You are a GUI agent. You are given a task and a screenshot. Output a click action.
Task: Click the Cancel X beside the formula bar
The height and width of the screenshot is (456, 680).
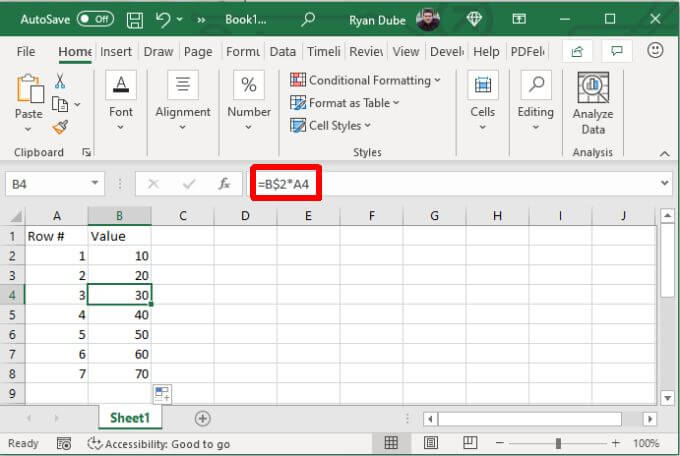[x=153, y=184]
